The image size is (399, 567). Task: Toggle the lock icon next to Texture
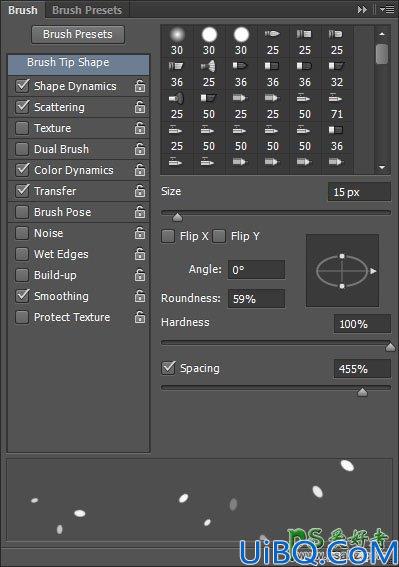(140, 128)
